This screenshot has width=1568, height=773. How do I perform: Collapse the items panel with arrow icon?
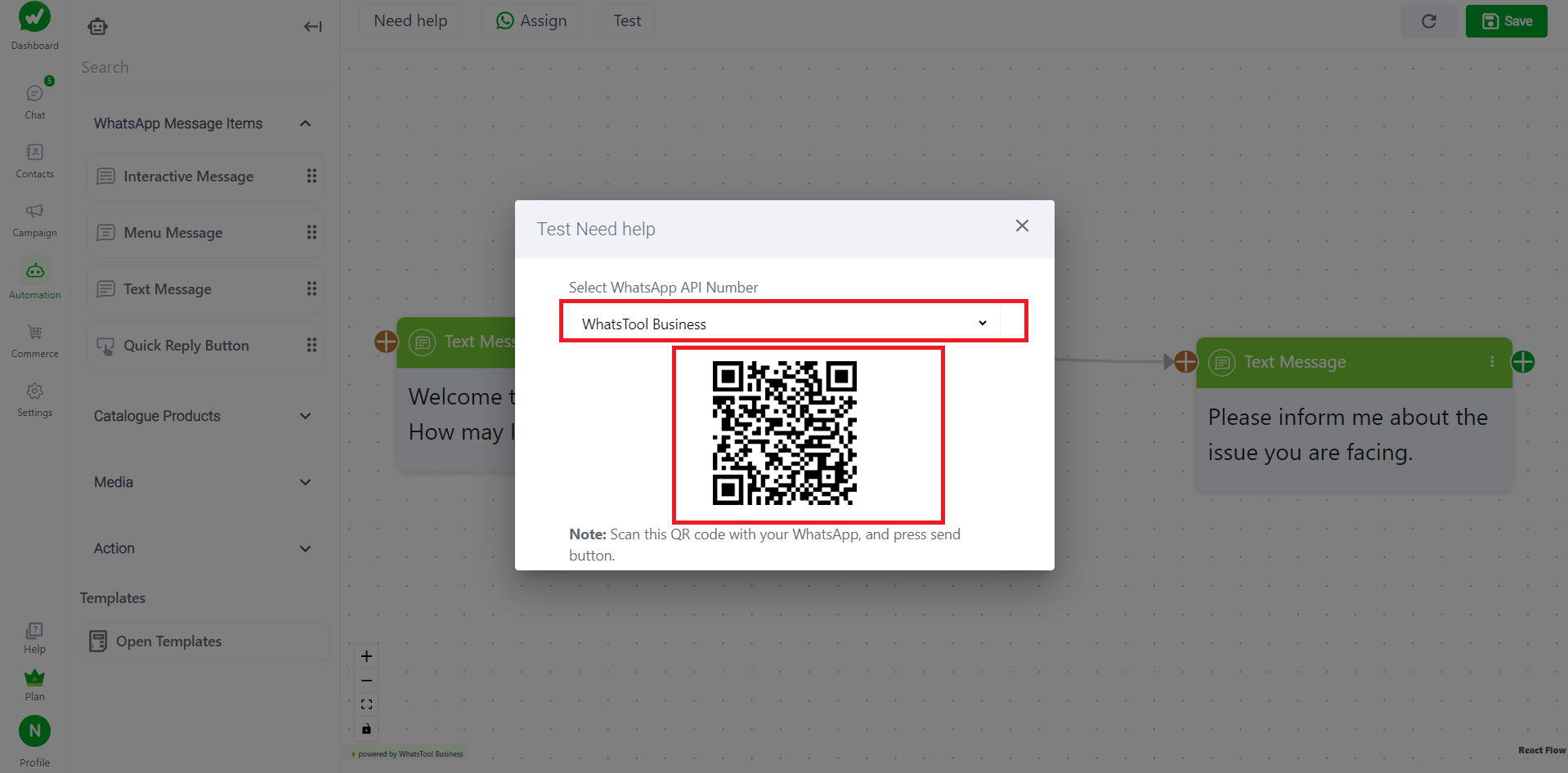tap(313, 27)
